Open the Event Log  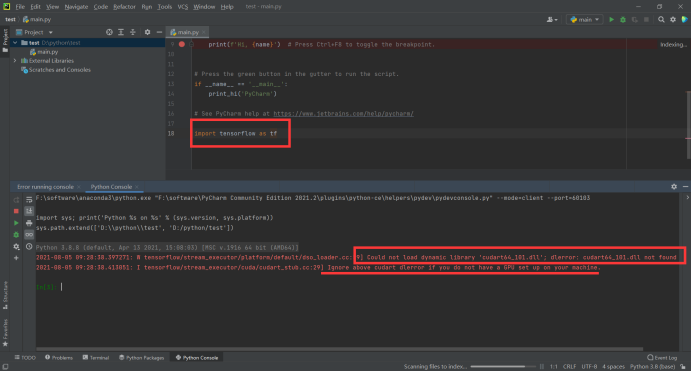click(662, 358)
